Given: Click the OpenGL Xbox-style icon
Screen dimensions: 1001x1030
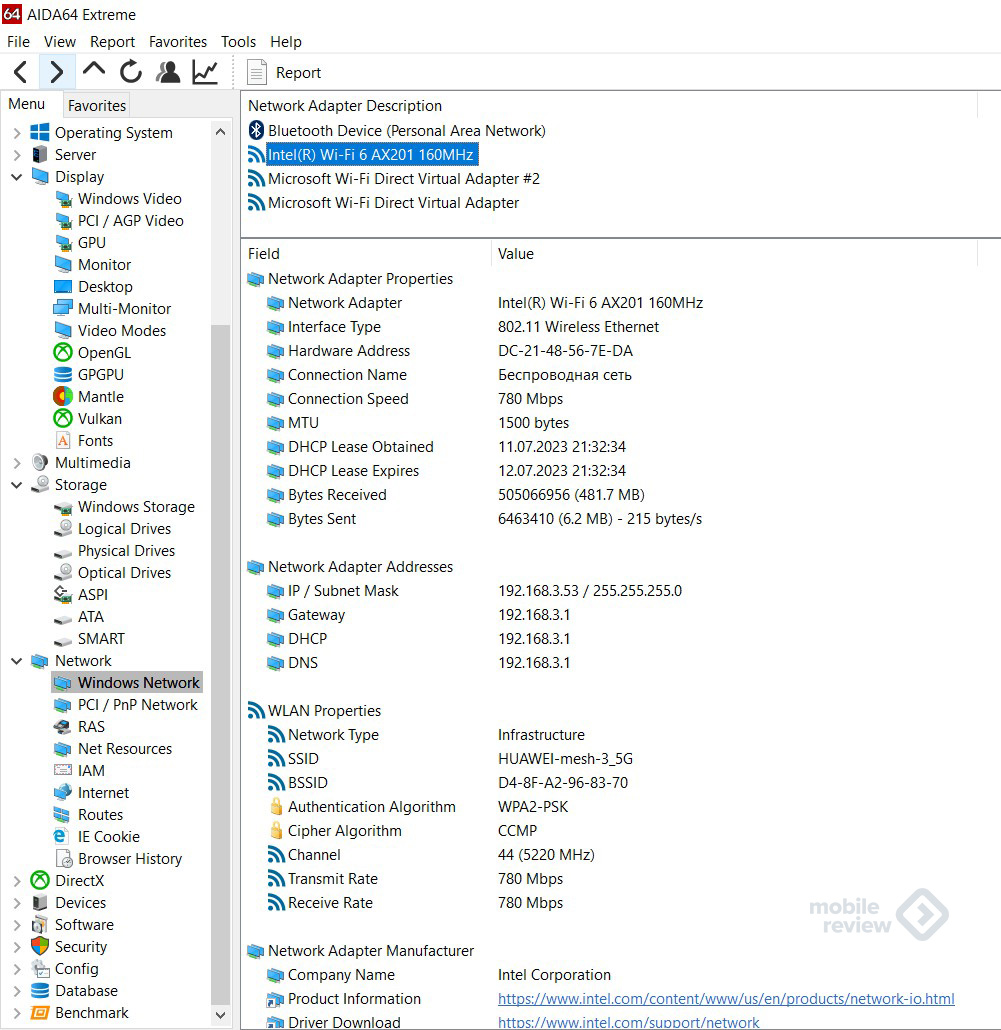Looking at the screenshot, I should pos(63,353).
